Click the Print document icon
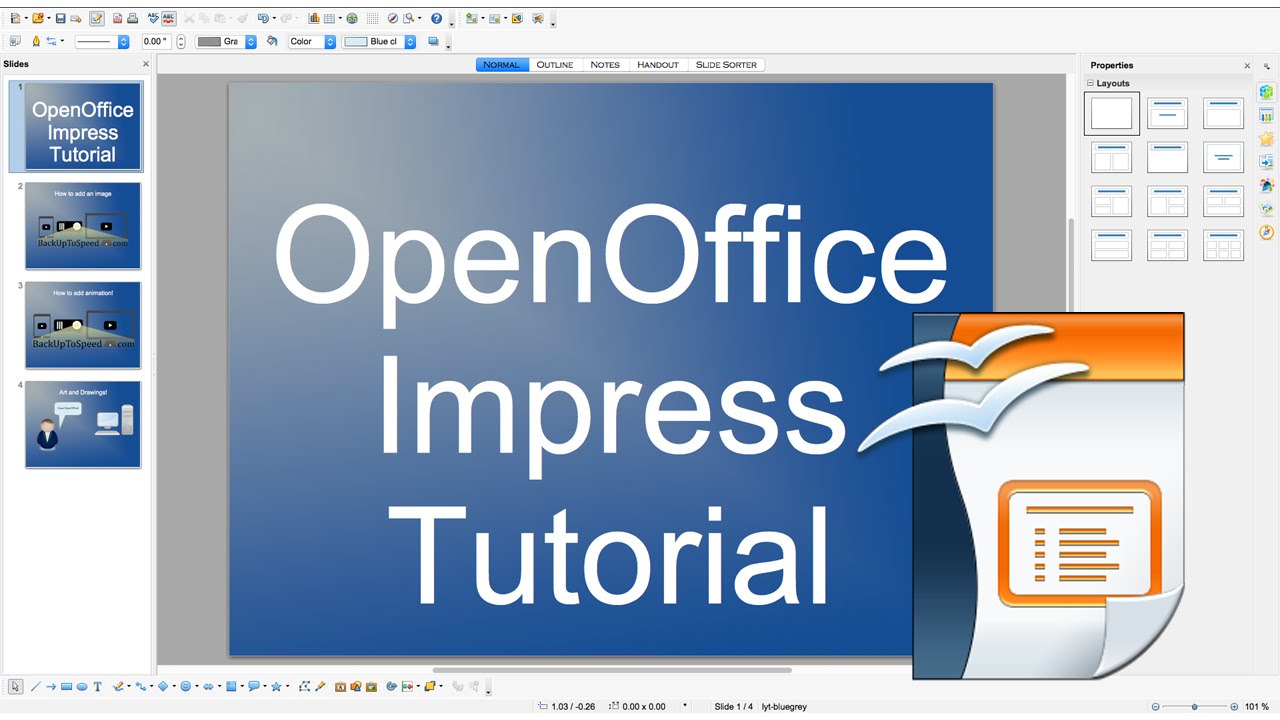This screenshot has width=1280, height=720. (132, 19)
